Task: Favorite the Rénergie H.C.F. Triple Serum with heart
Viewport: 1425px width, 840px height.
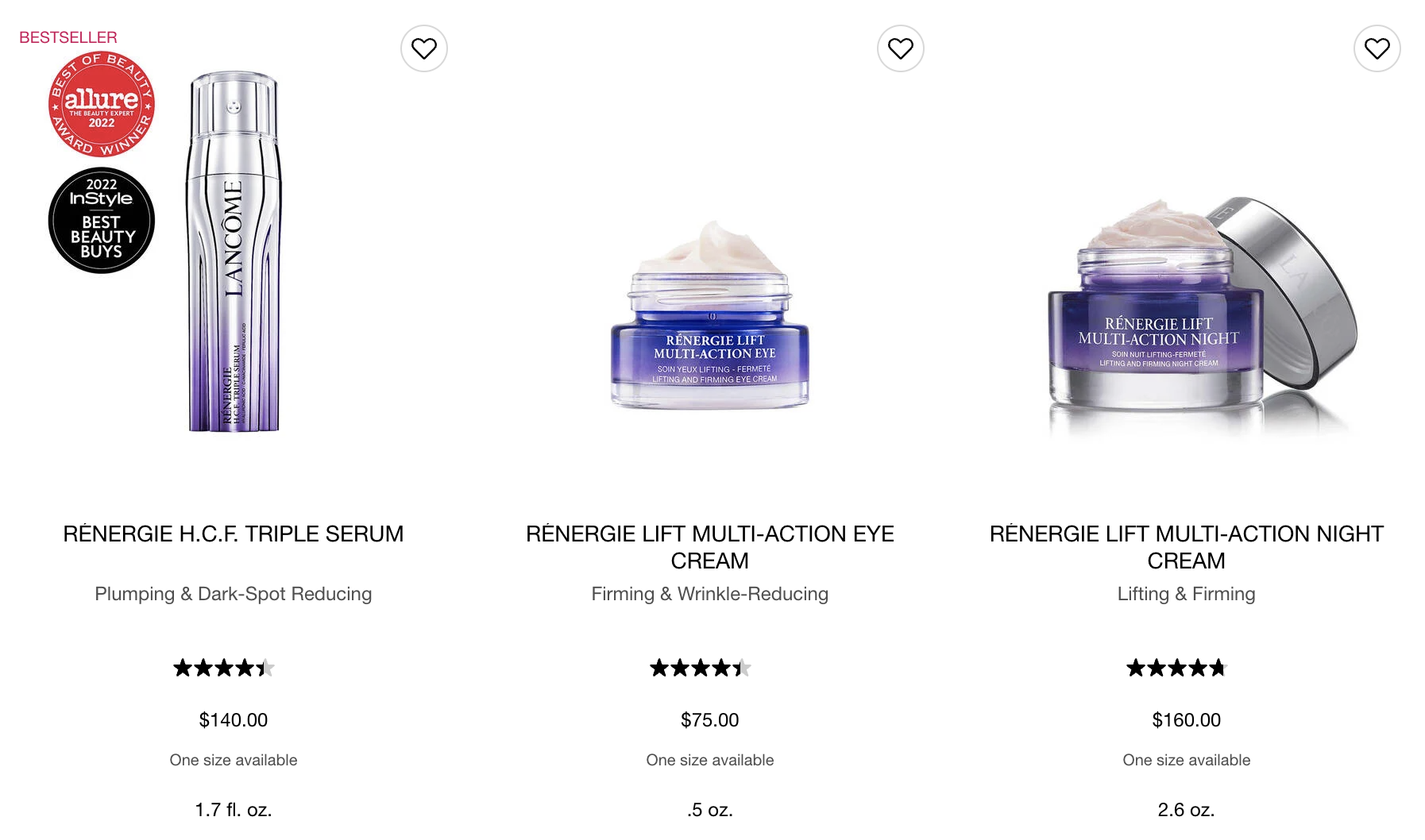Action: (x=424, y=48)
